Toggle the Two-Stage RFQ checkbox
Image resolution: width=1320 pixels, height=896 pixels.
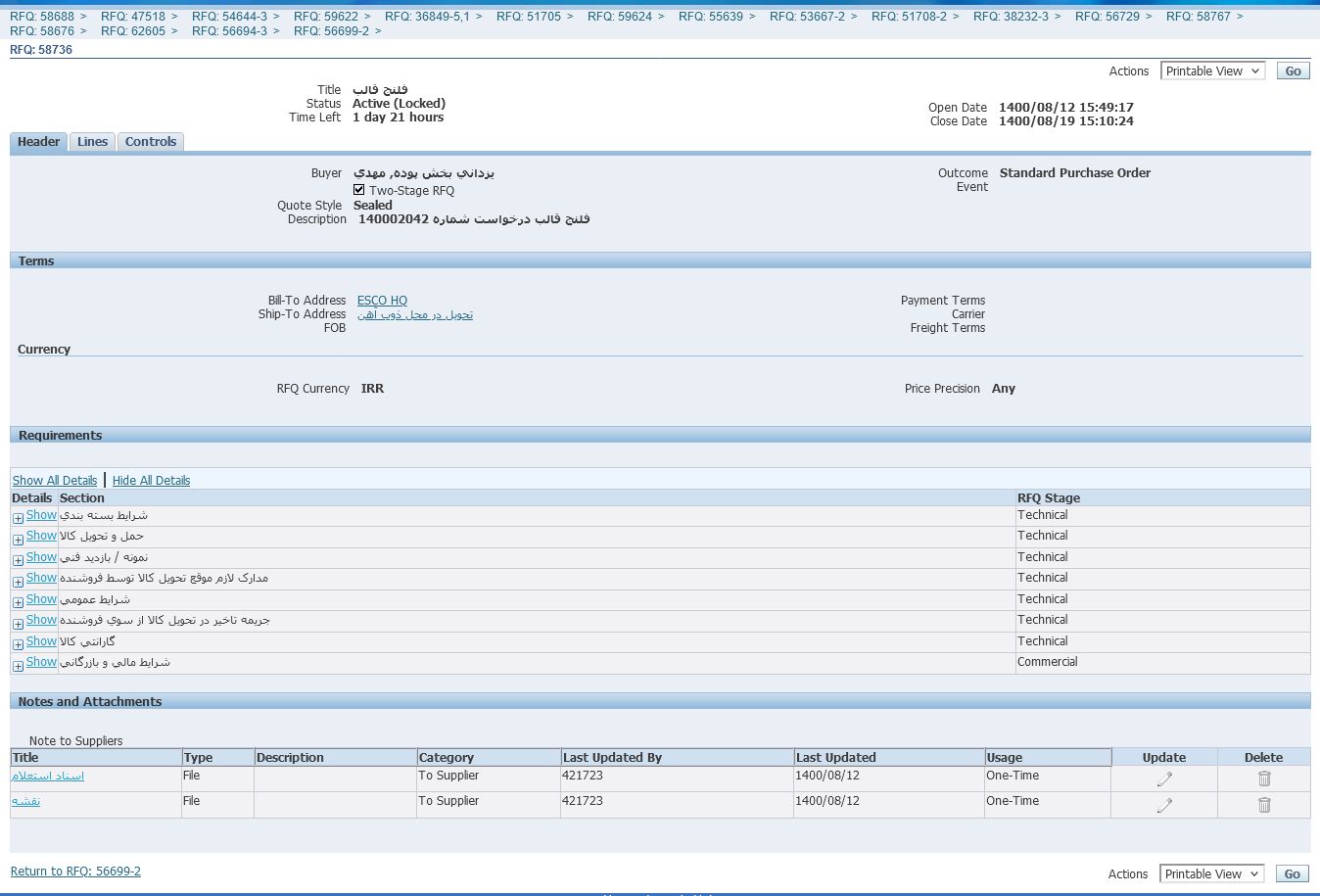[359, 190]
